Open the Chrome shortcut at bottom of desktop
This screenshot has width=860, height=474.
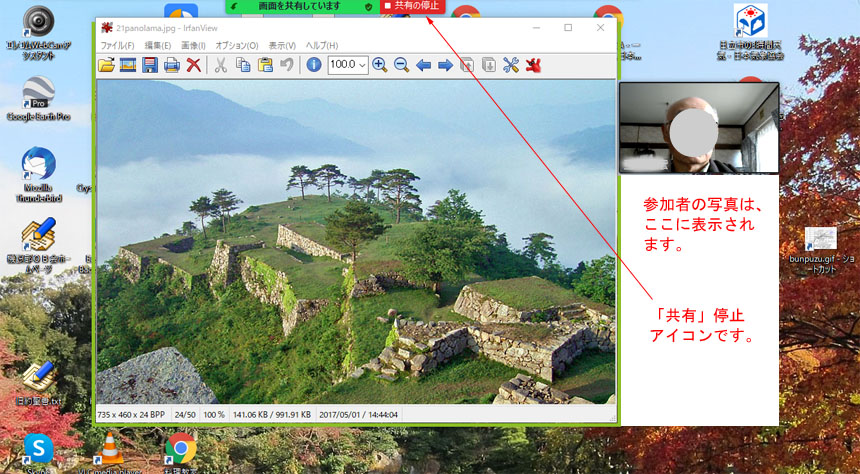[x=180, y=453]
